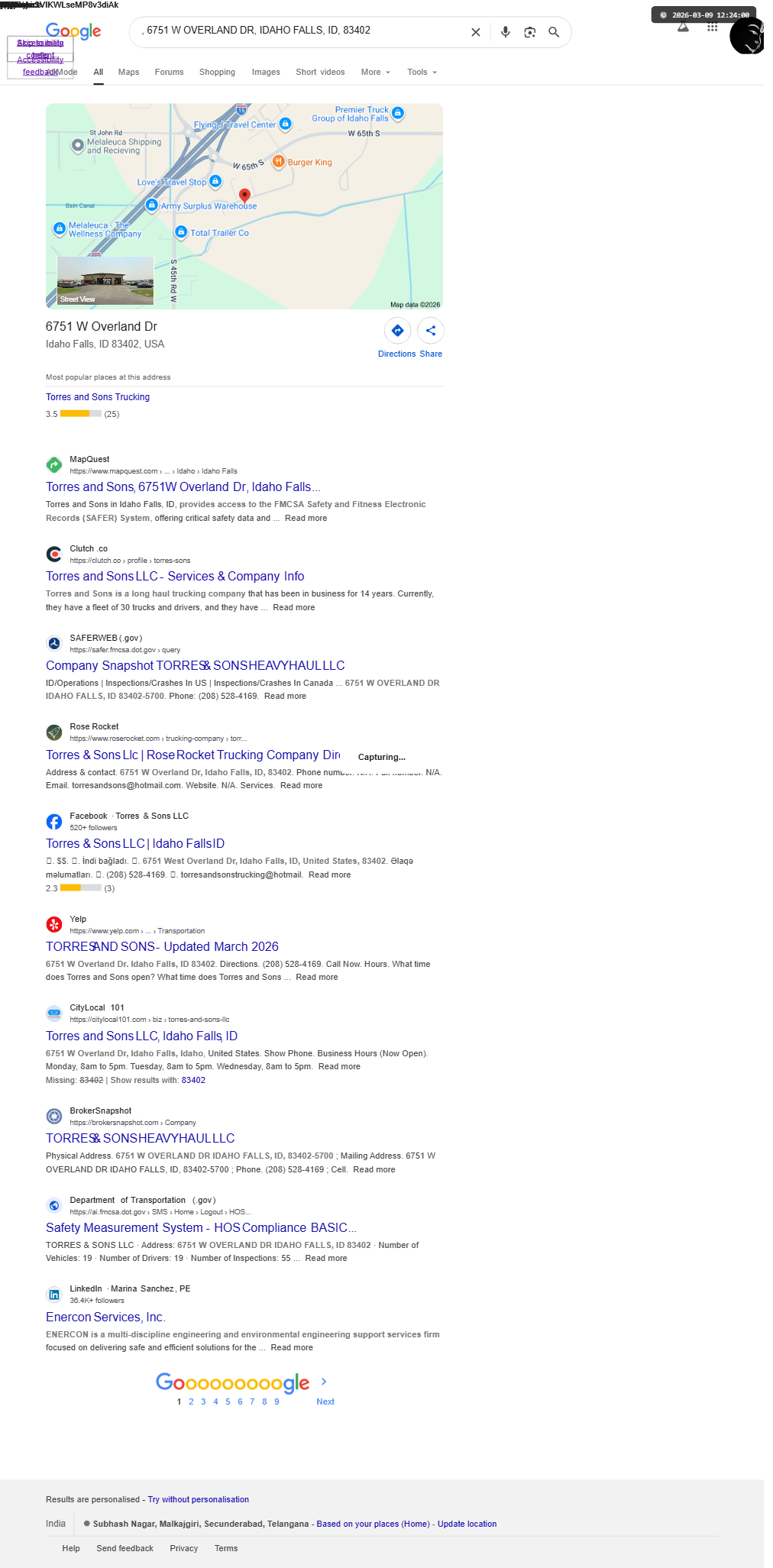Switch to the Images tab
This screenshot has width=773, height=1568.
tap(266, 73)
